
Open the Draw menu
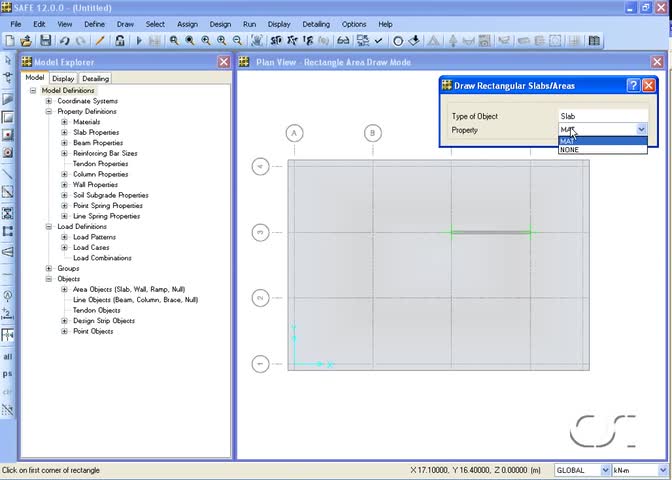point(125,24)
